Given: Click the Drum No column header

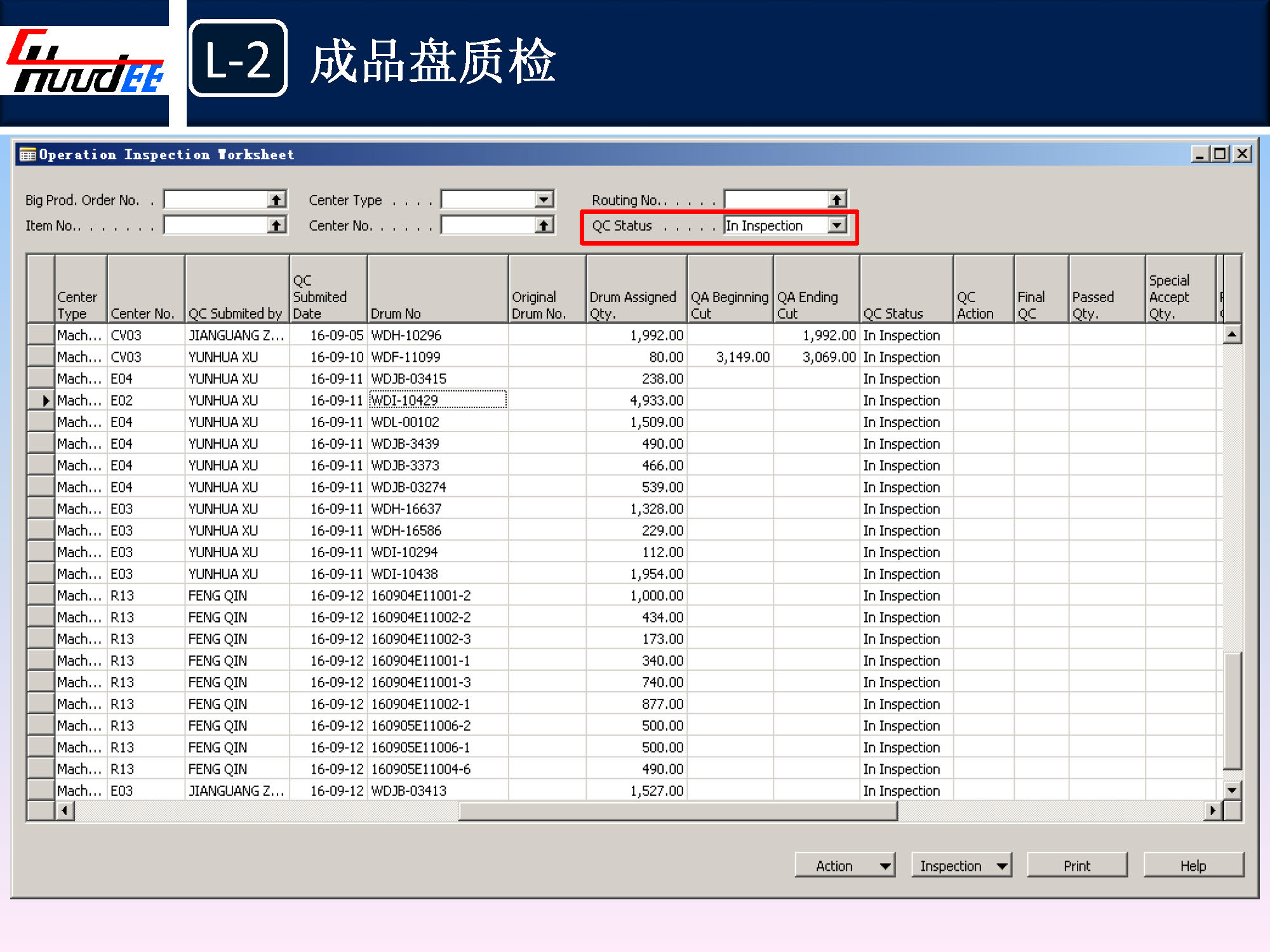Looking at the screenshot, I should 437,289.
